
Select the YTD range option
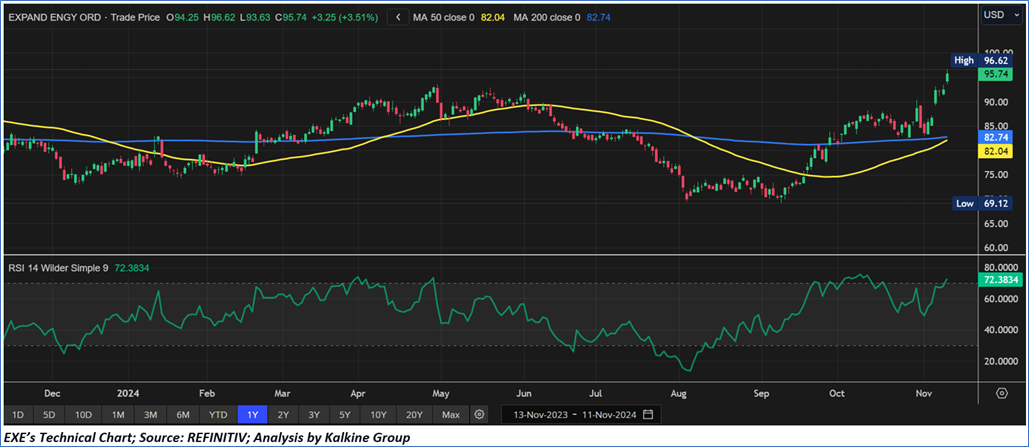tap(217, 414)
